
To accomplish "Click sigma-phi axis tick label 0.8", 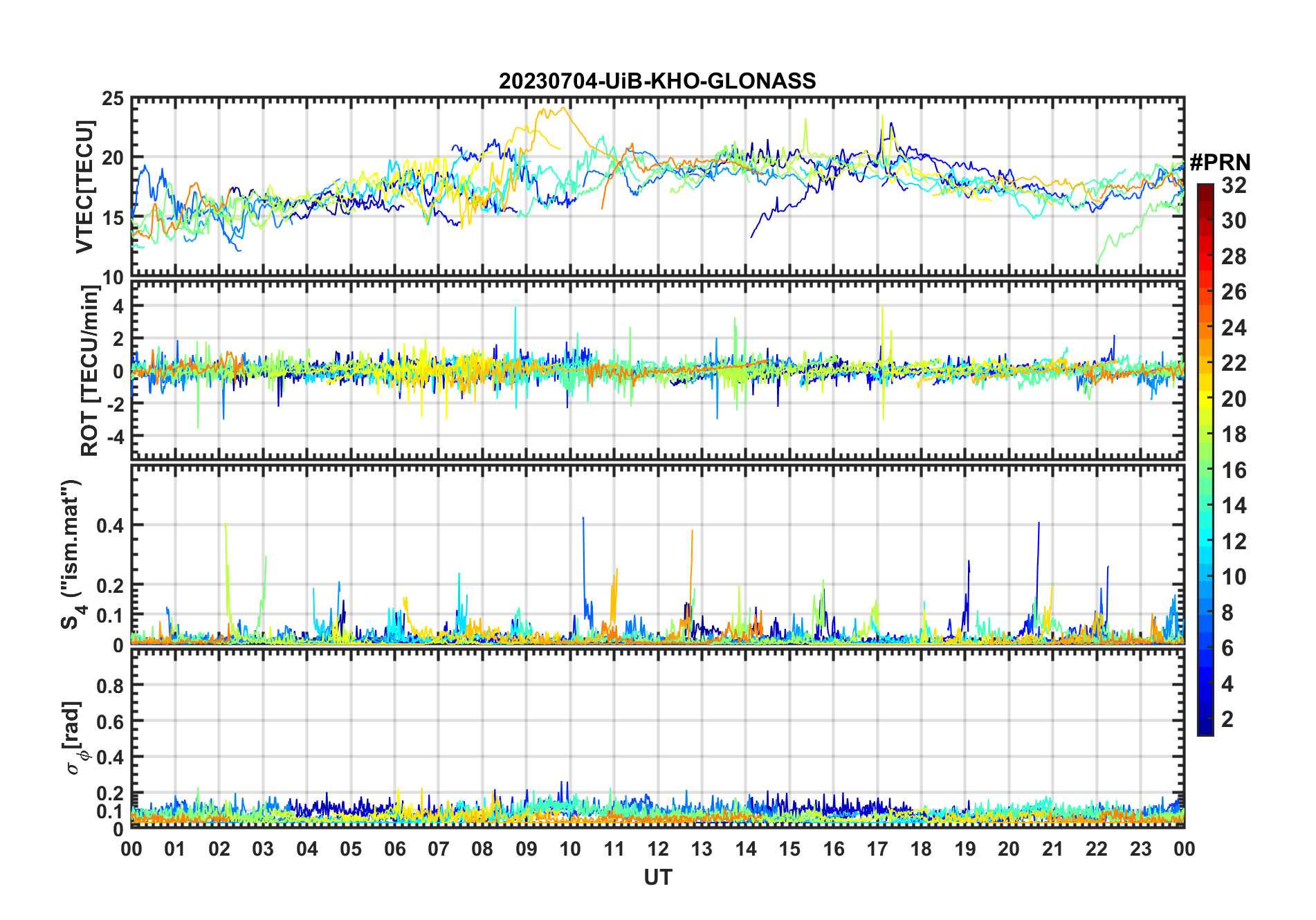I will 111,686.
